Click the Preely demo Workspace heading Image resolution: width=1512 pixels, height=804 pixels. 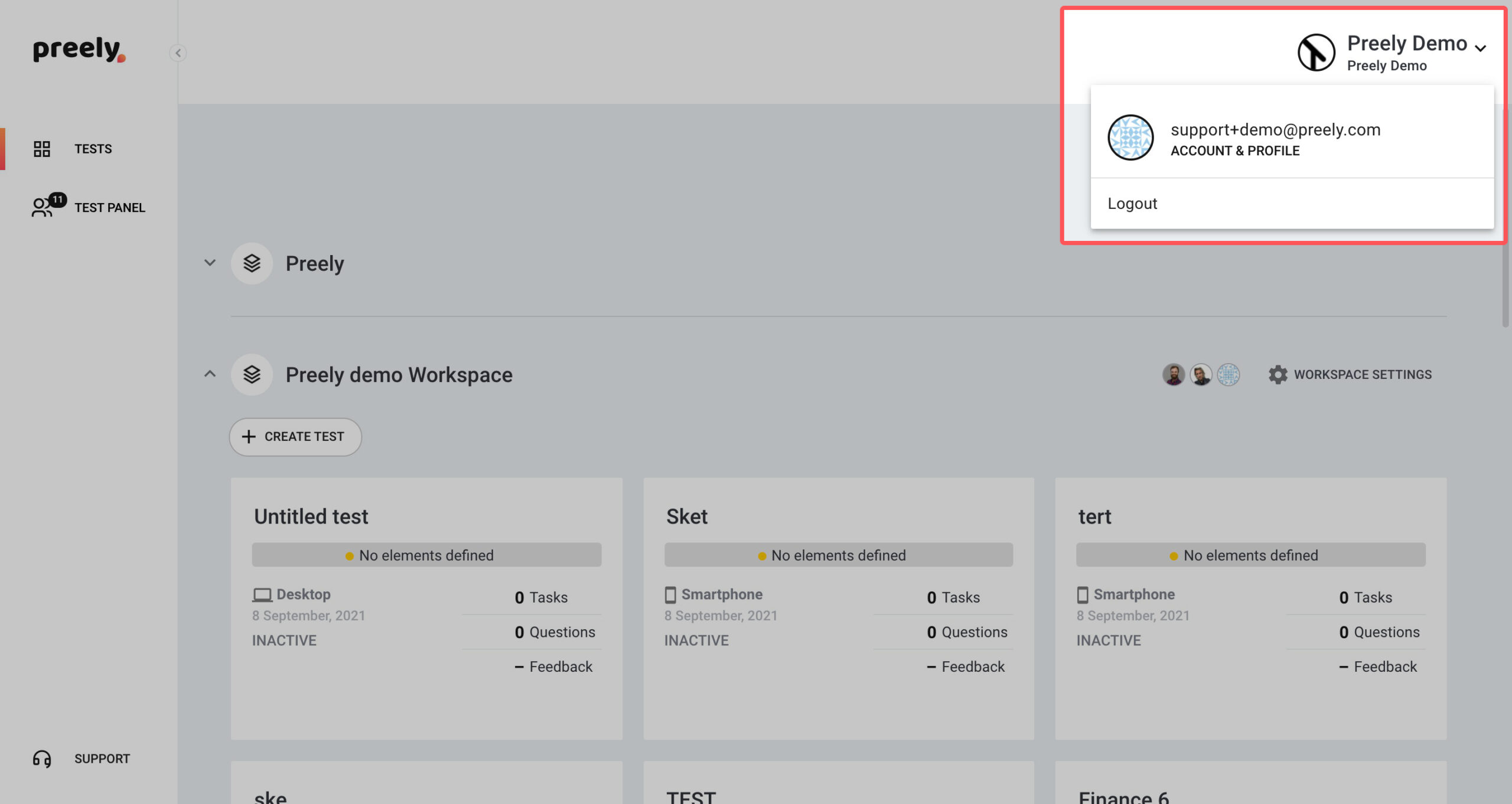(x=399, y=375)
